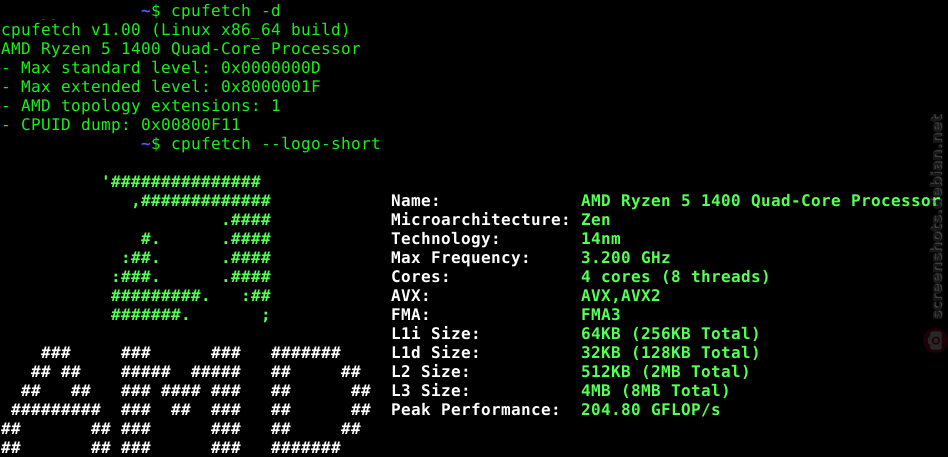Image resolution: width=948 pixels, height=457 pixels.
Task: Click the 'Zen' microarchitecture value
Action: [x=596, y=219]
